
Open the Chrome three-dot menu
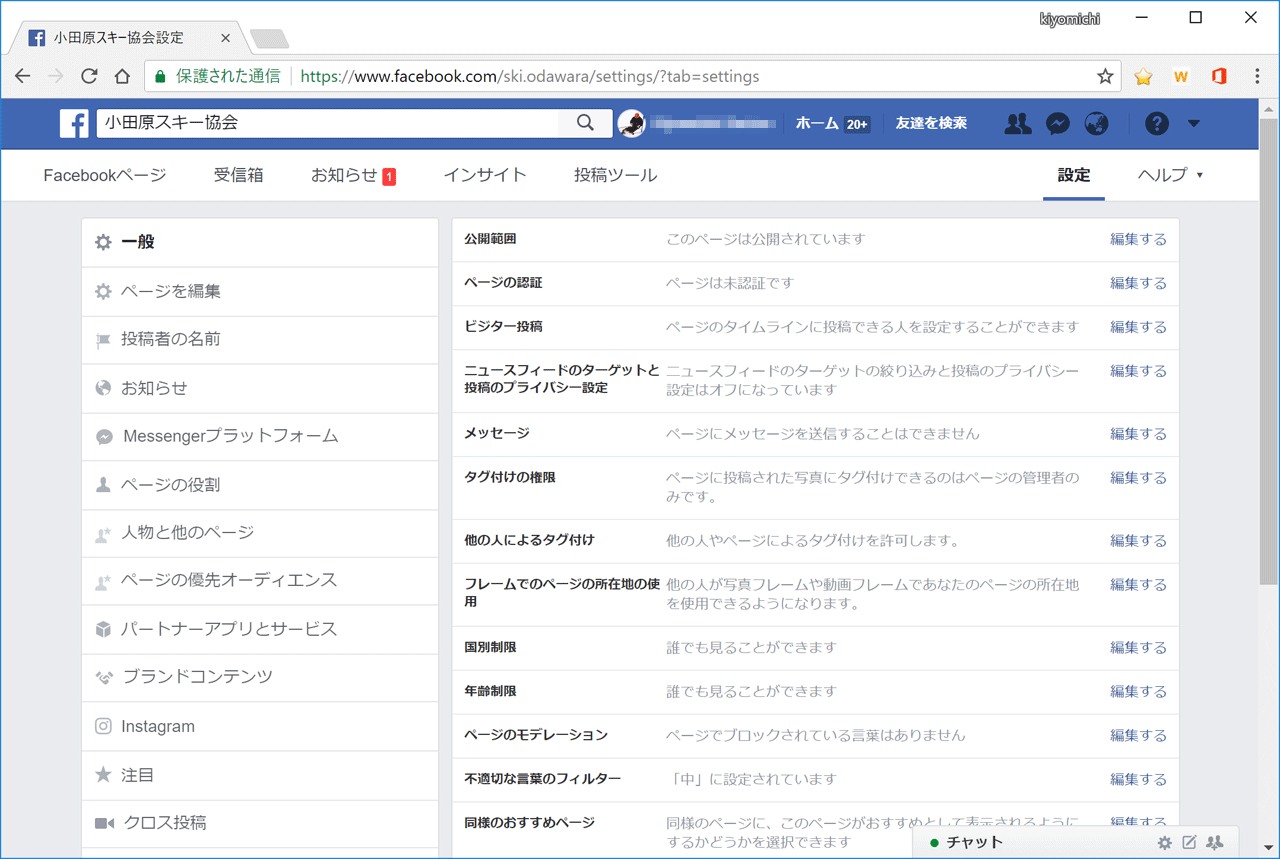[1257, 76]
